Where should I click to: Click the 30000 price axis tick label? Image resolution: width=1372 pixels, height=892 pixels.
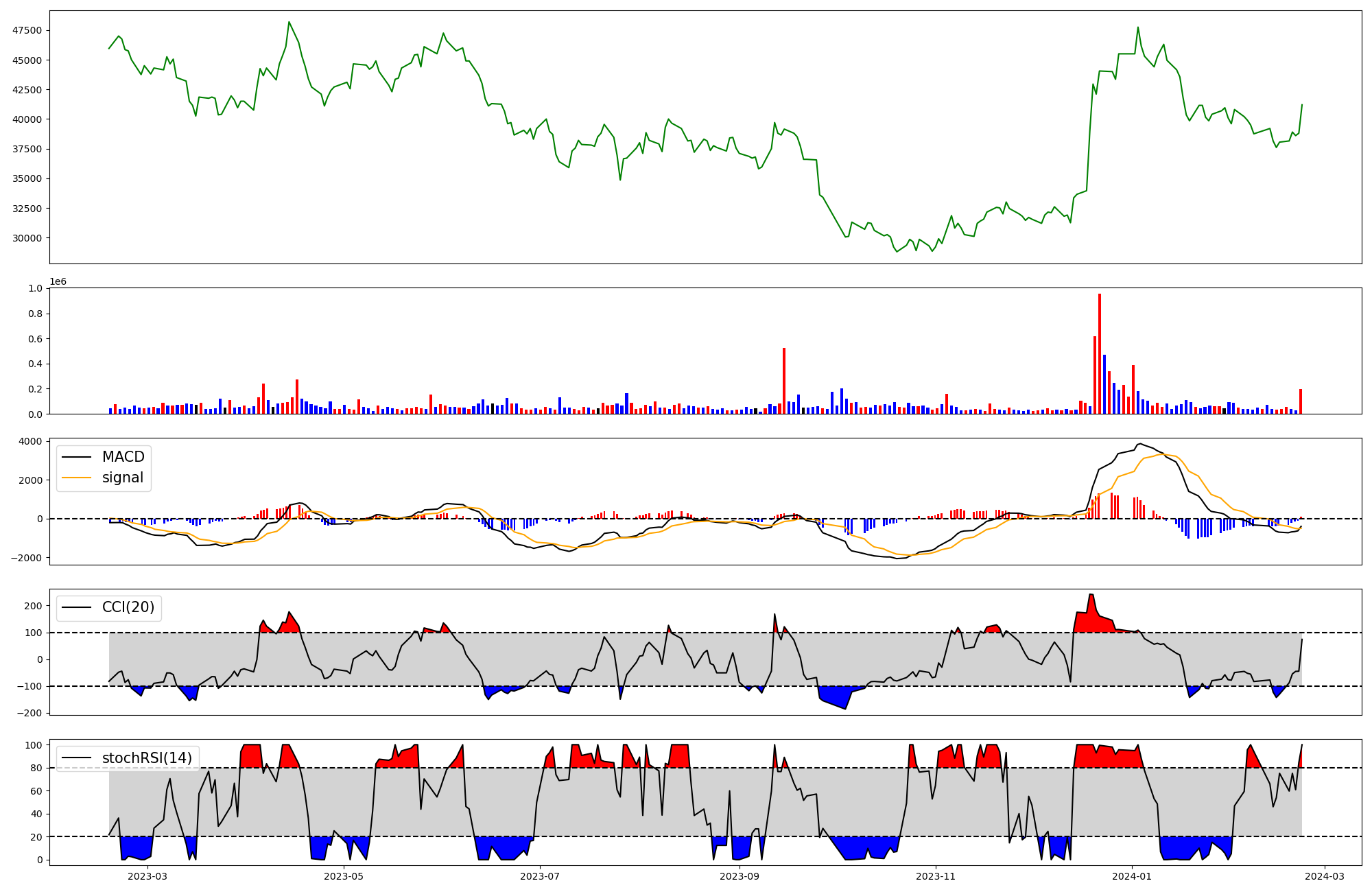pos(27,238)
